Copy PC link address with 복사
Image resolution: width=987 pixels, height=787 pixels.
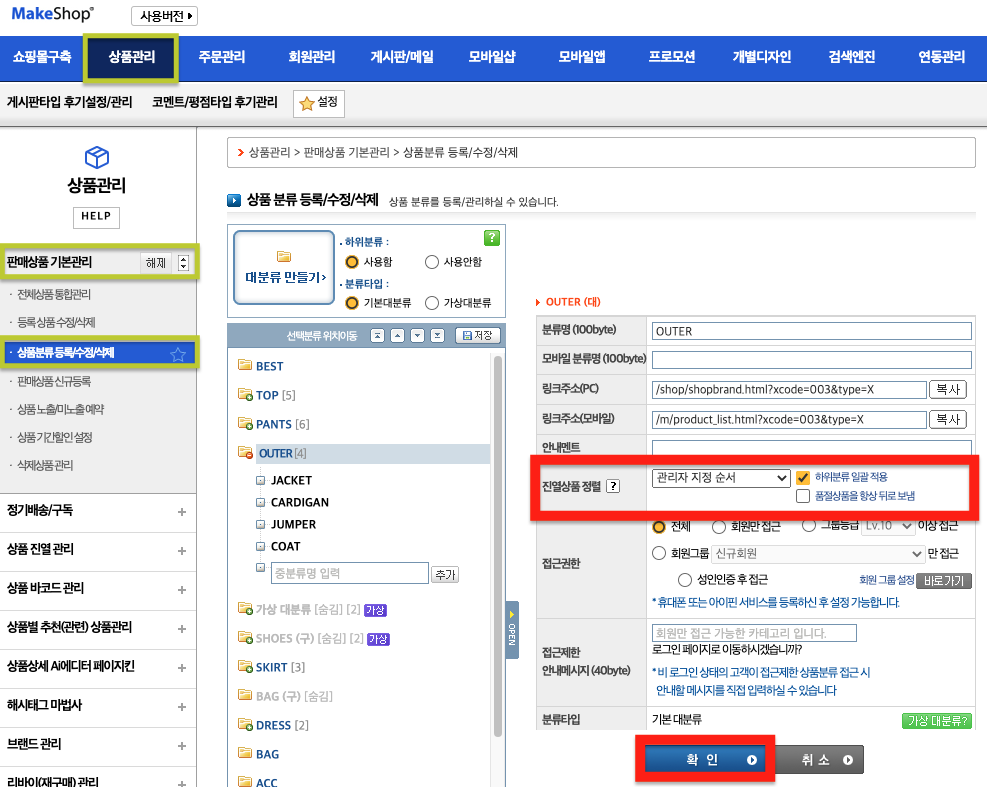[947, 389]
